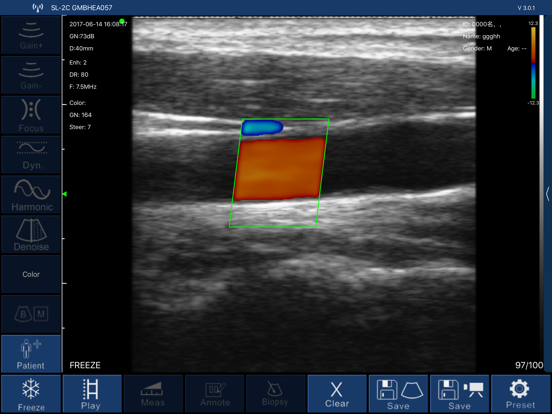Tap the Gain- button
The height and width of the screenshot is (414, 552).
[31, 75]
